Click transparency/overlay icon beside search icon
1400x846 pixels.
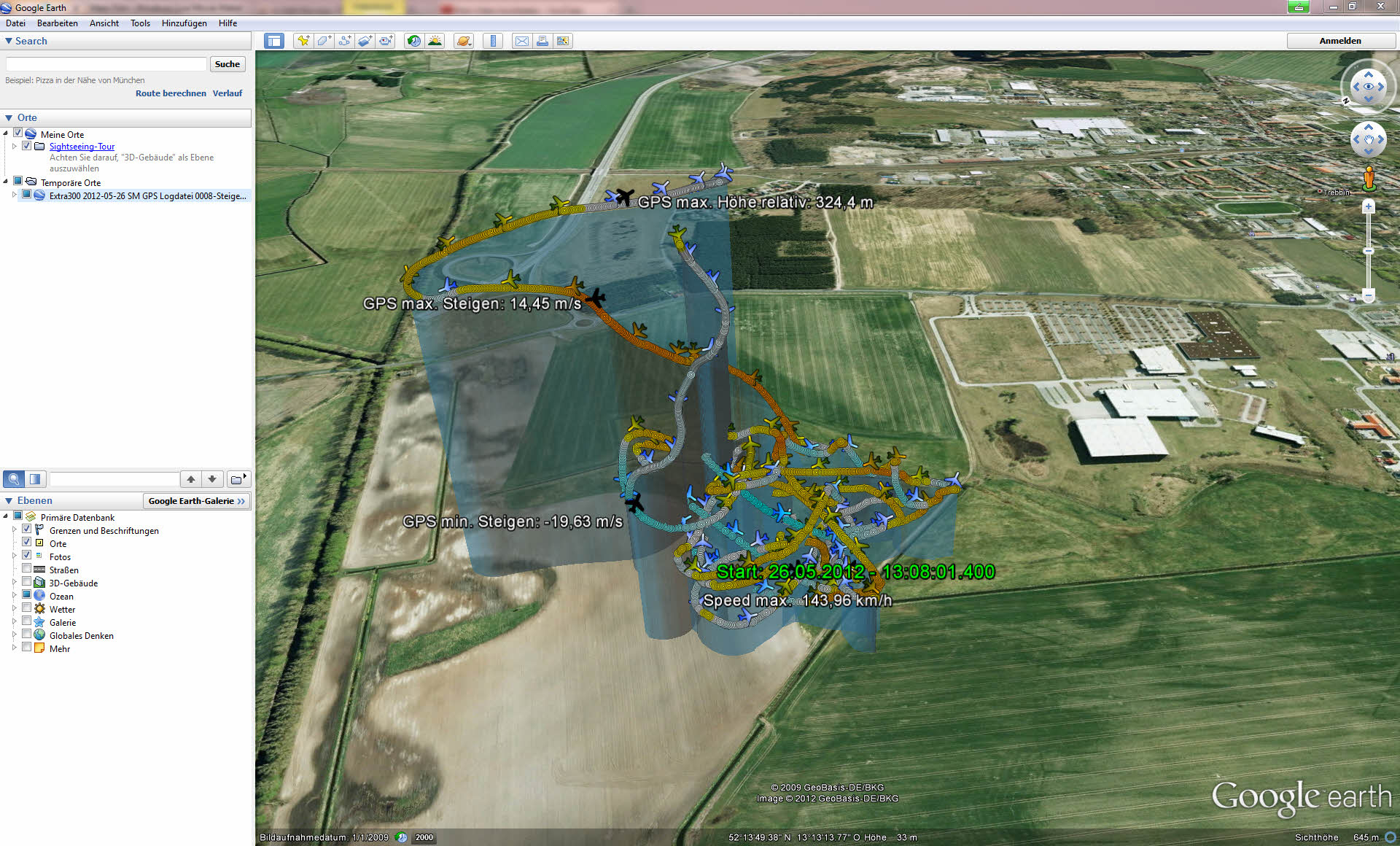coord(35,479)
